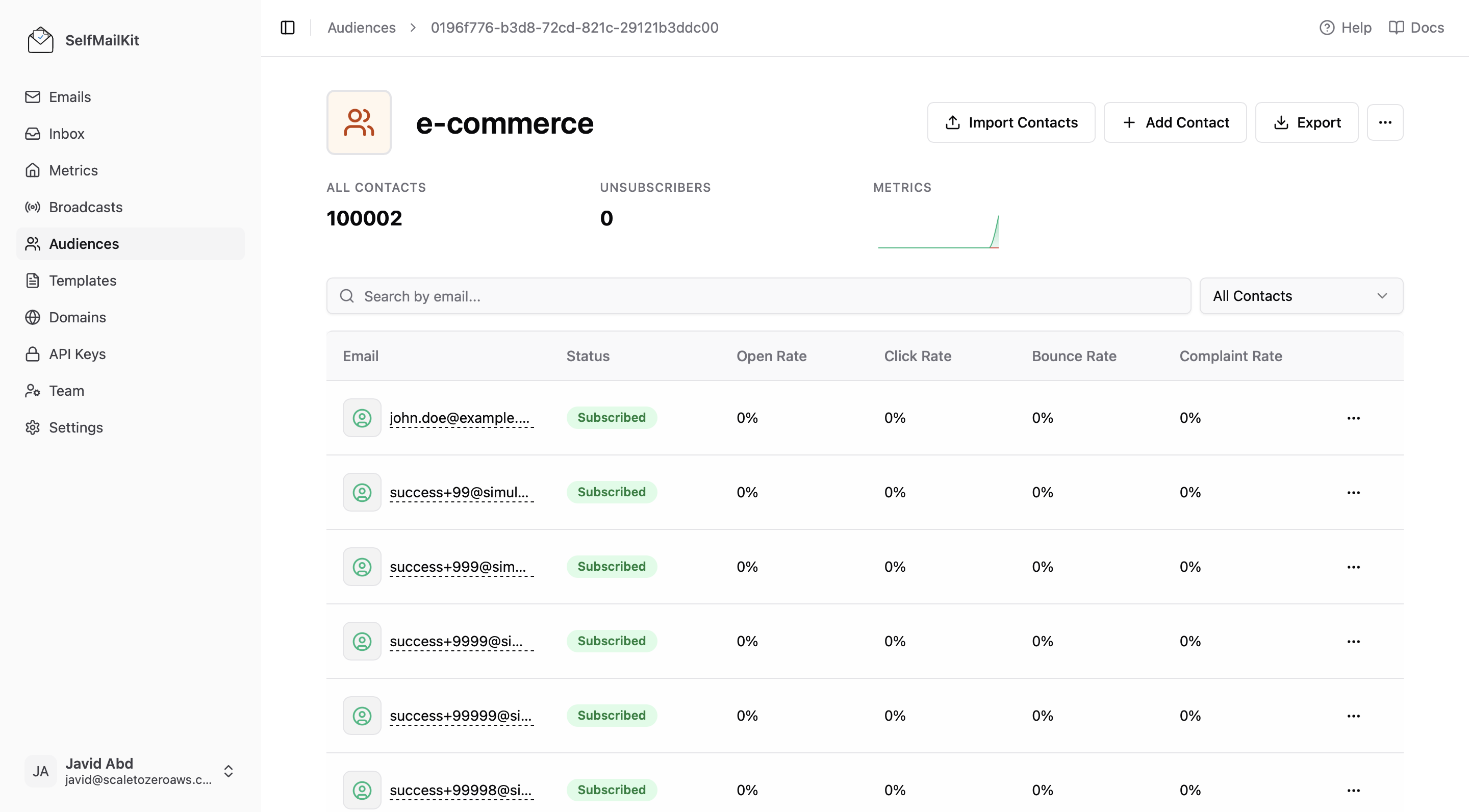Open success+999@sim... contact

pos(461,567)
